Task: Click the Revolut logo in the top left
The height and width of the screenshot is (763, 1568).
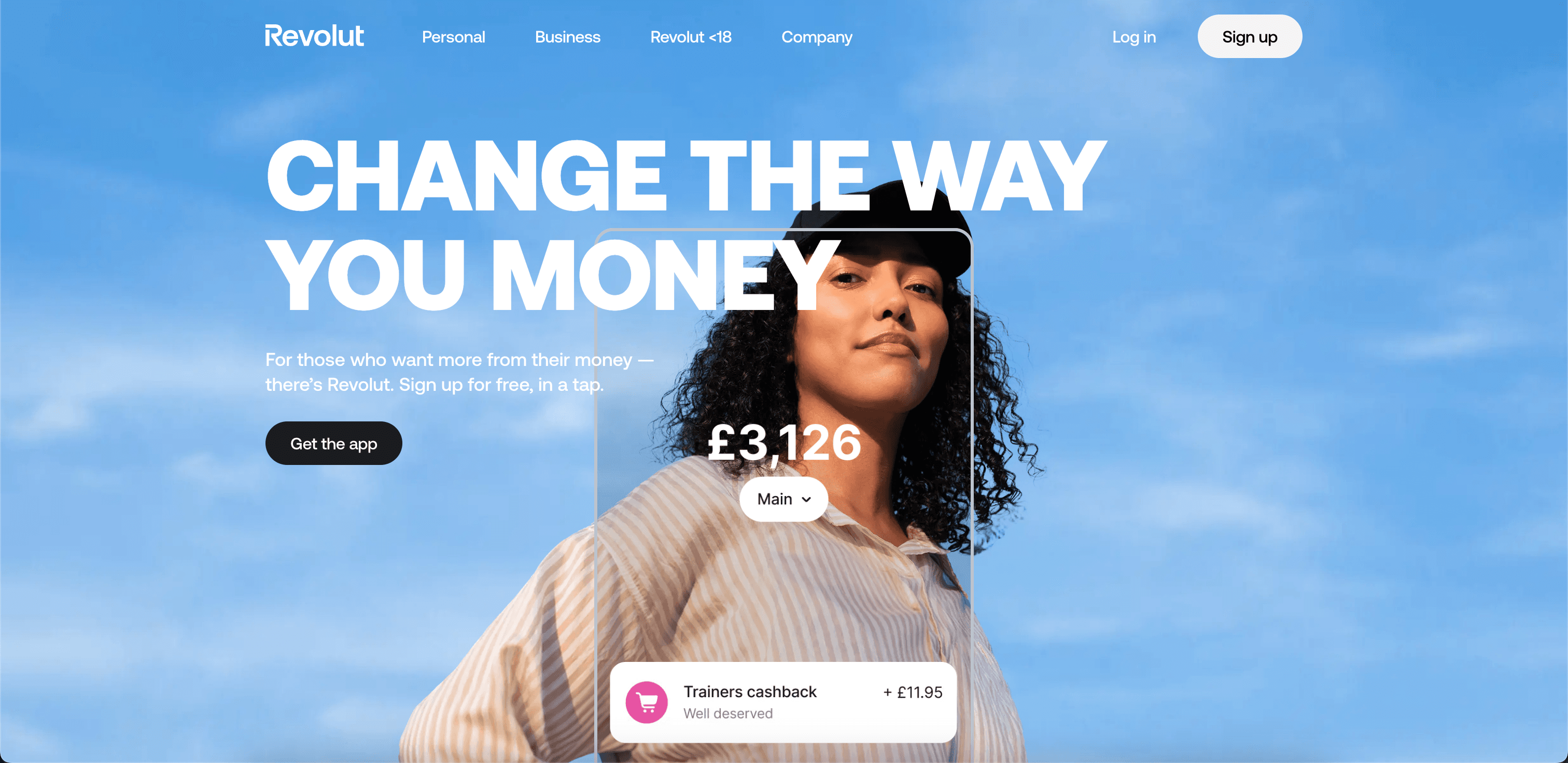Action: coord(314,37)
